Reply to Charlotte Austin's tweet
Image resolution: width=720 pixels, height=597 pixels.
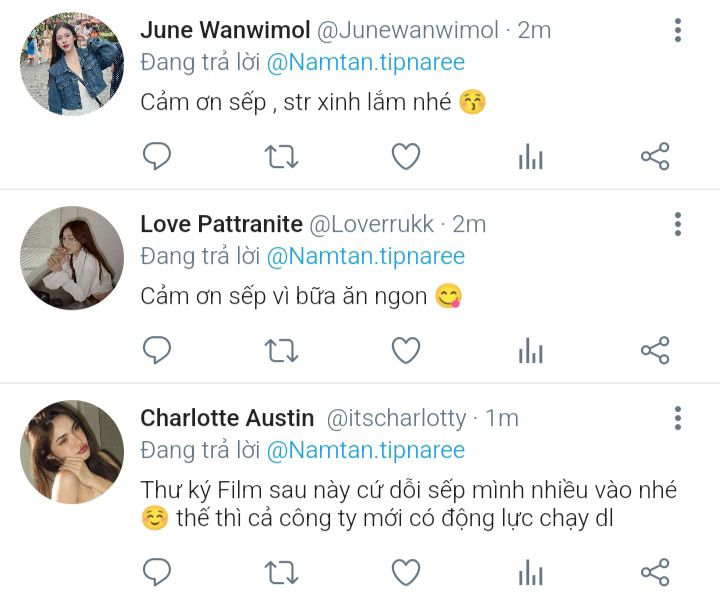coord(157,572)
